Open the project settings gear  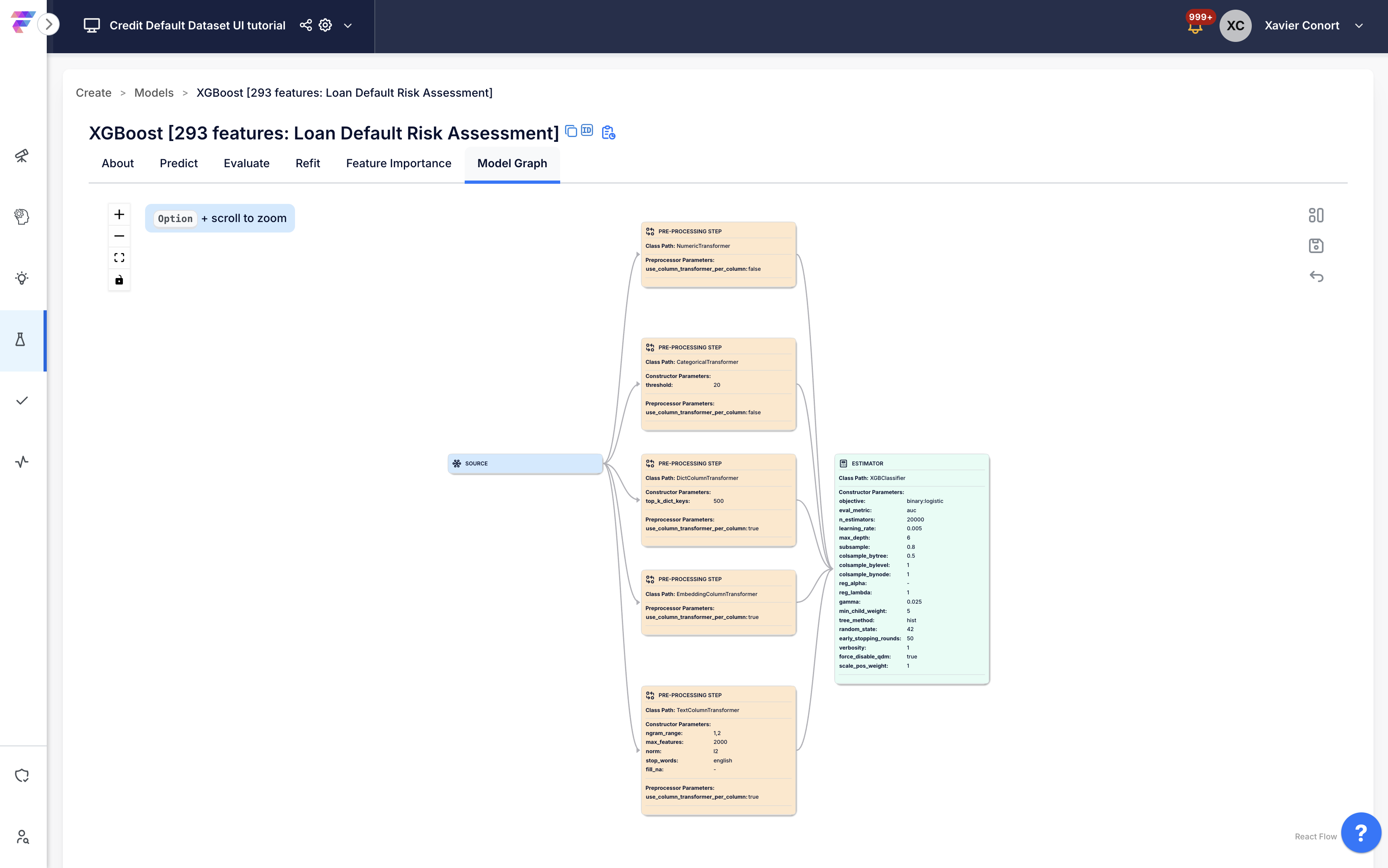pos(326,25)
